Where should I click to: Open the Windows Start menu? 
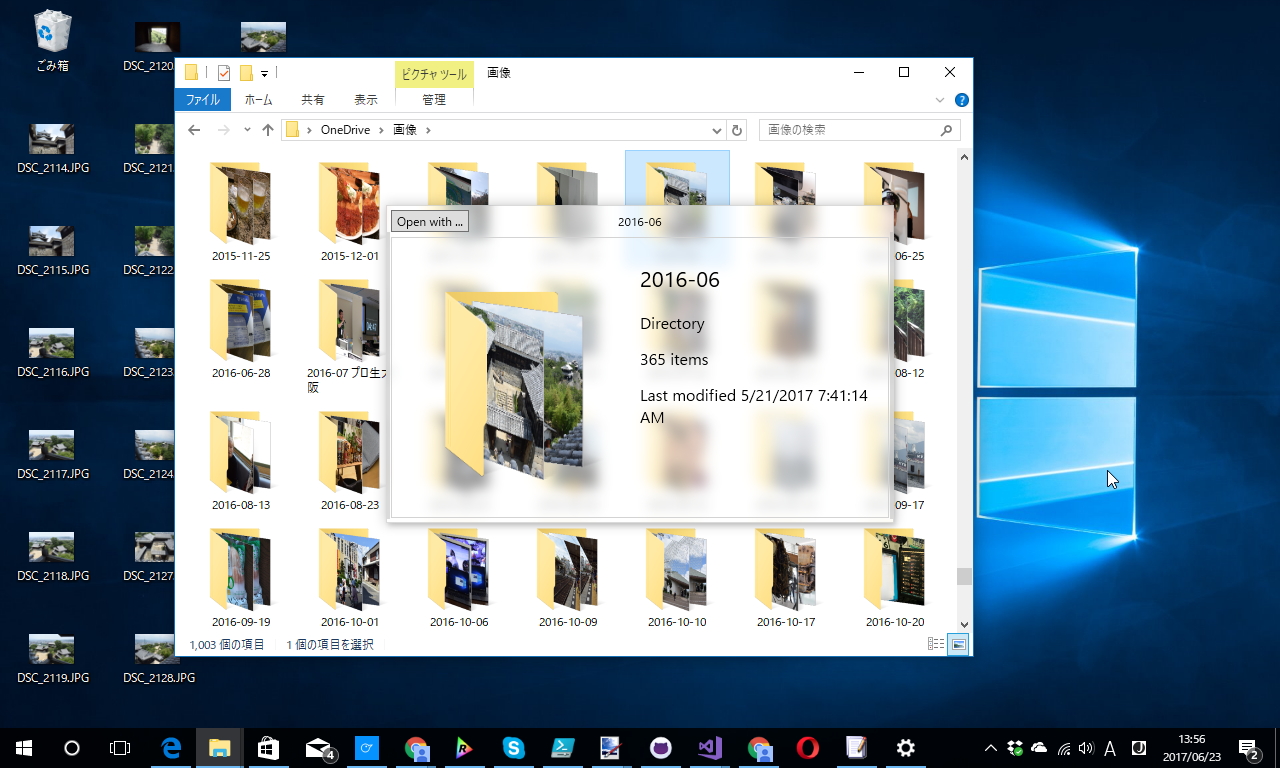click(24, 748)
